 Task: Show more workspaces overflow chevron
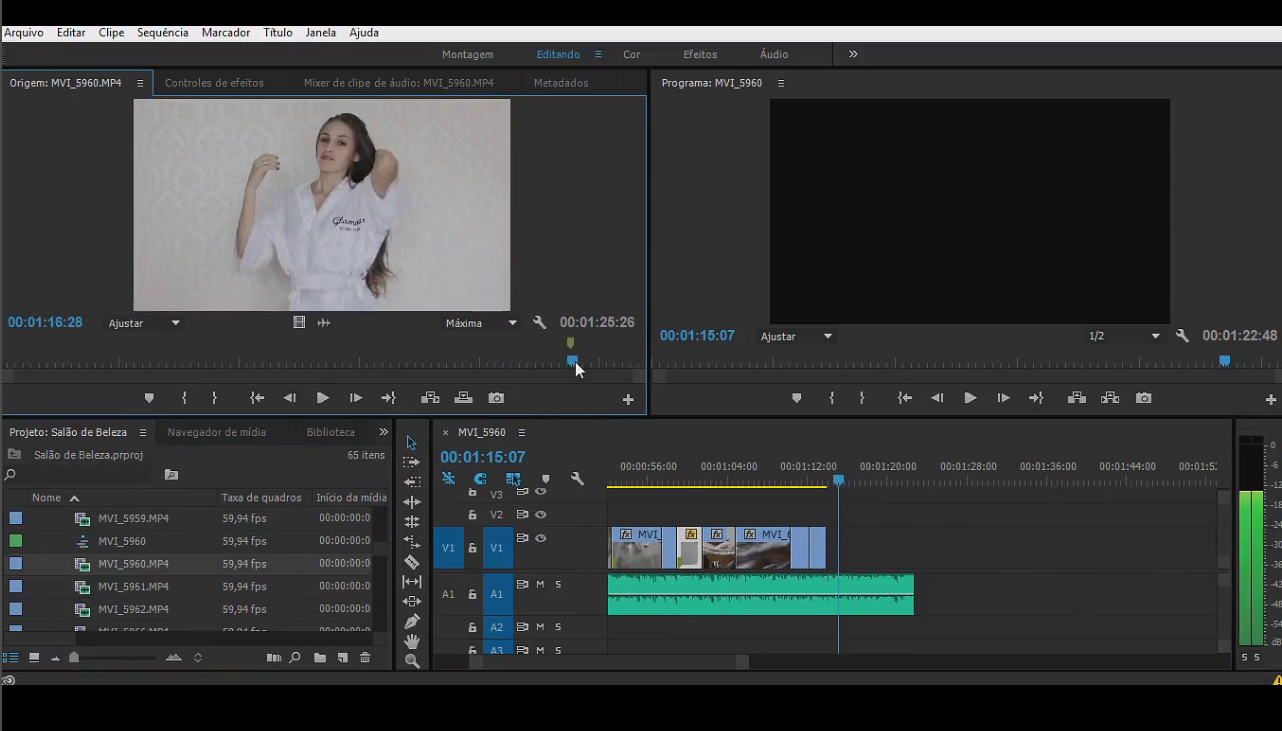click(x=853, y=55)
